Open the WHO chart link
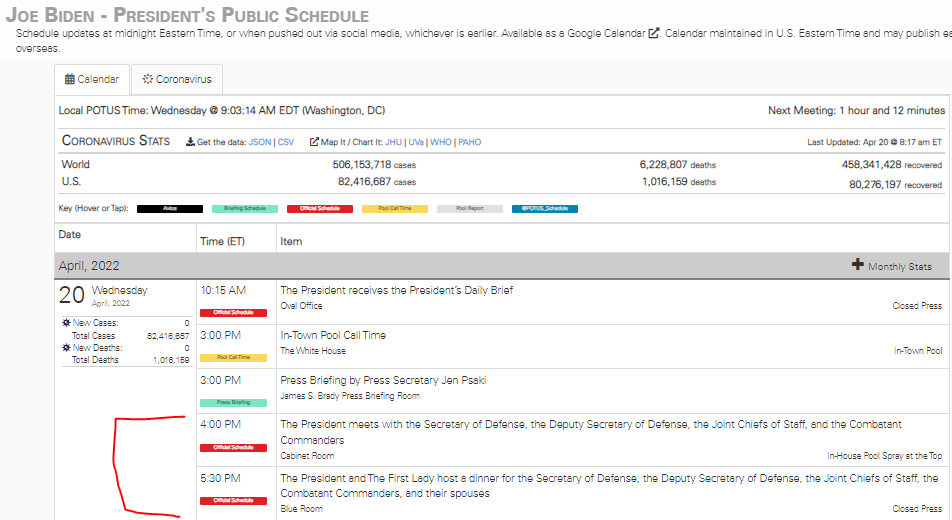Screen dimensions: 952x520 [x=441, y=142]
